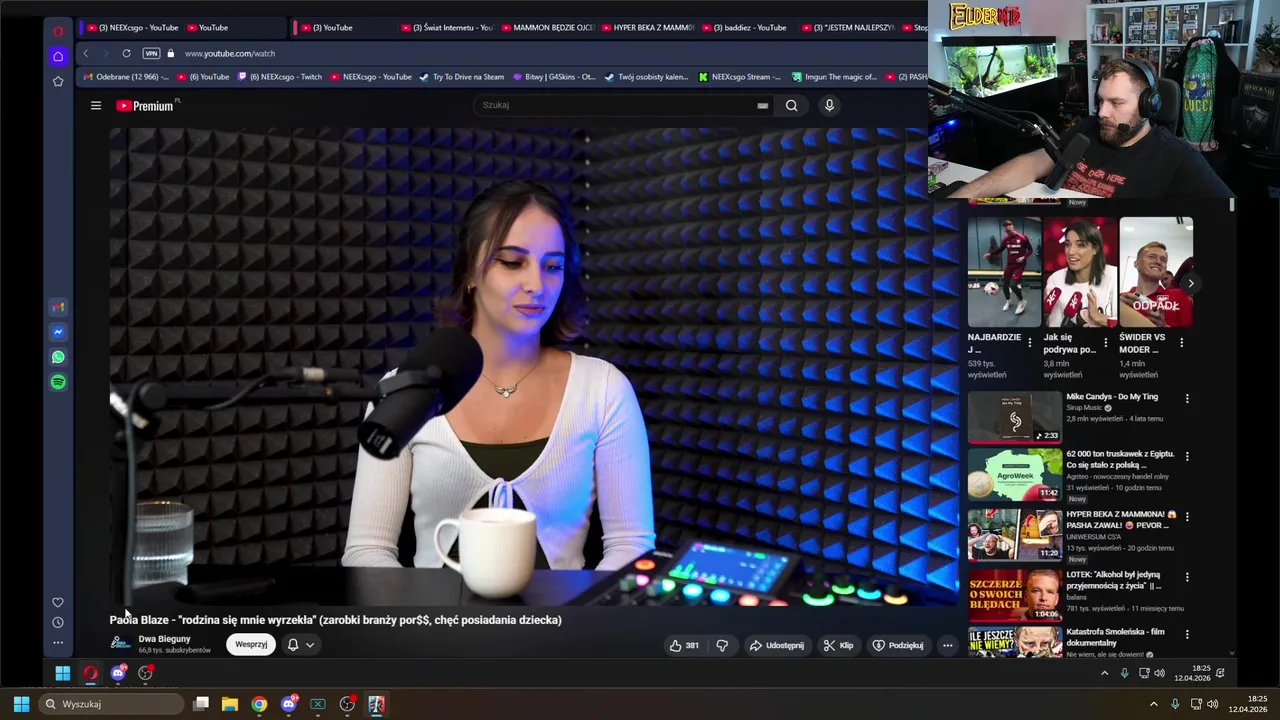1280x720 pixels.
Task: Open the sidebar three-dots setup
Action: click(x=58, y=642)
